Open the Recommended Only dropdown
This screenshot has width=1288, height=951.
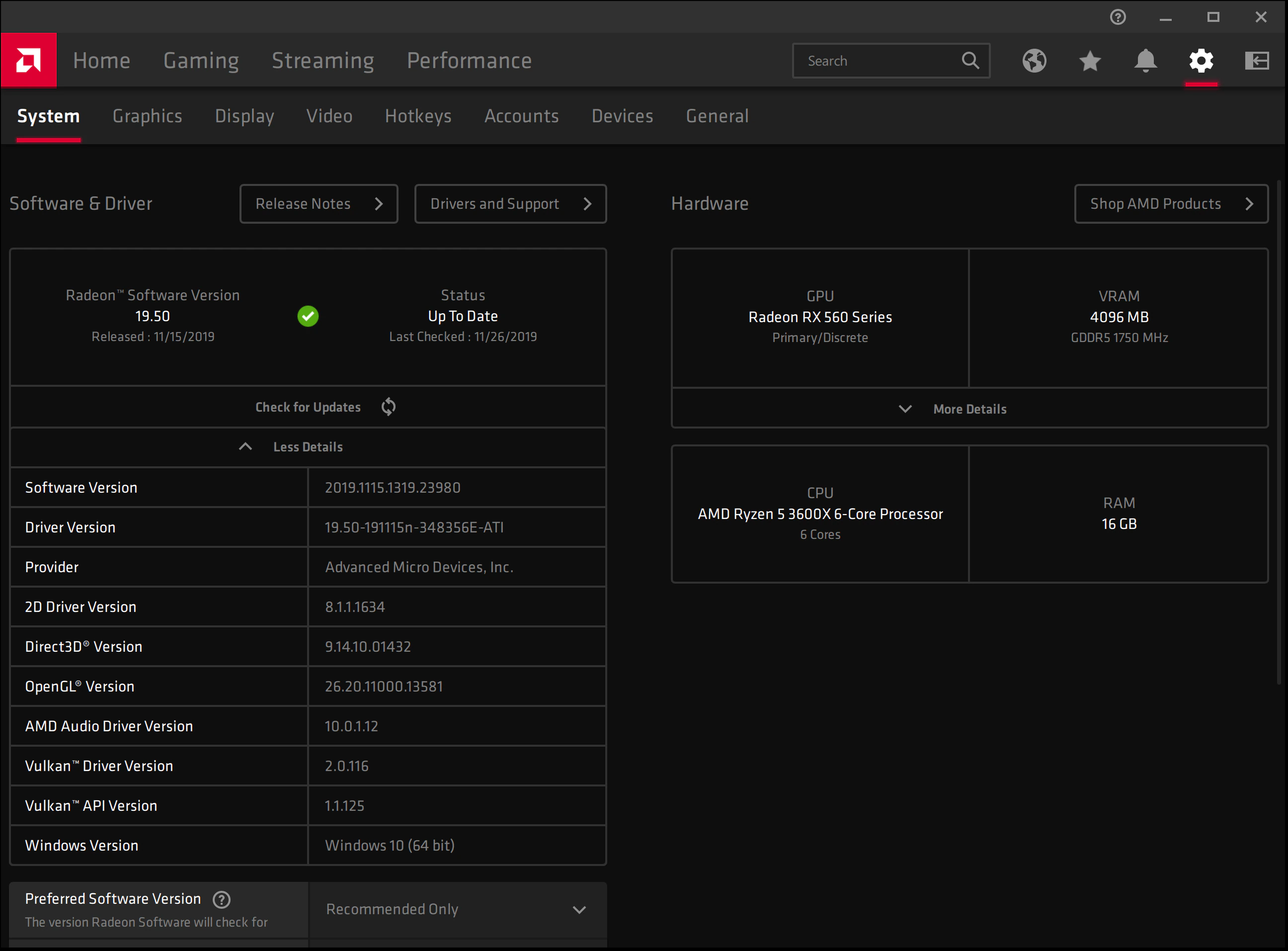457,910
